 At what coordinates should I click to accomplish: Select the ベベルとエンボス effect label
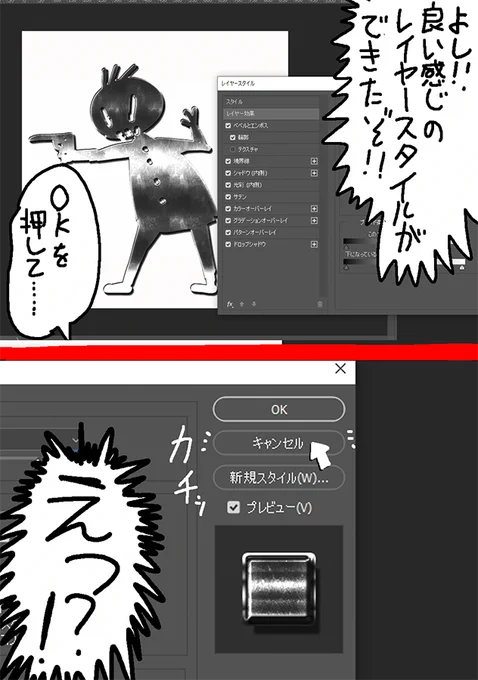(x=251, y=125)
